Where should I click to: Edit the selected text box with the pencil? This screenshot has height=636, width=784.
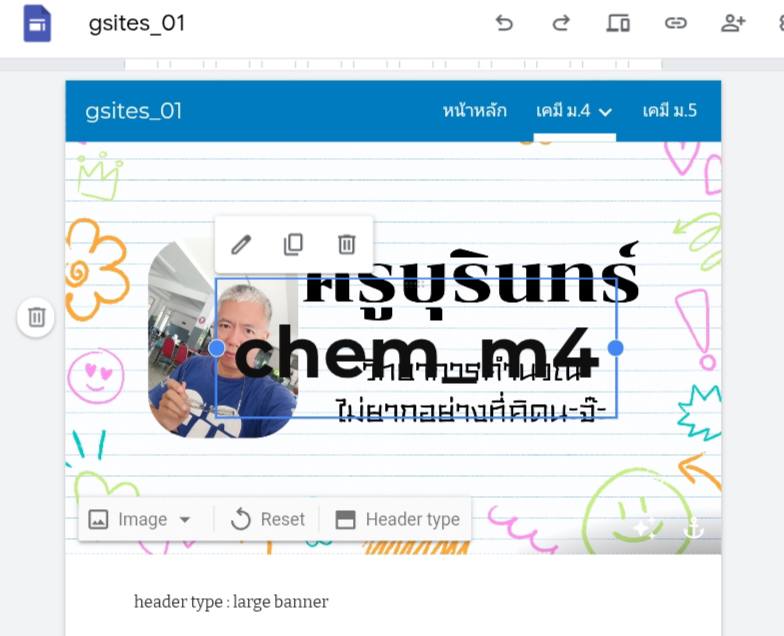pyautogui.click(x=241, y=244)
